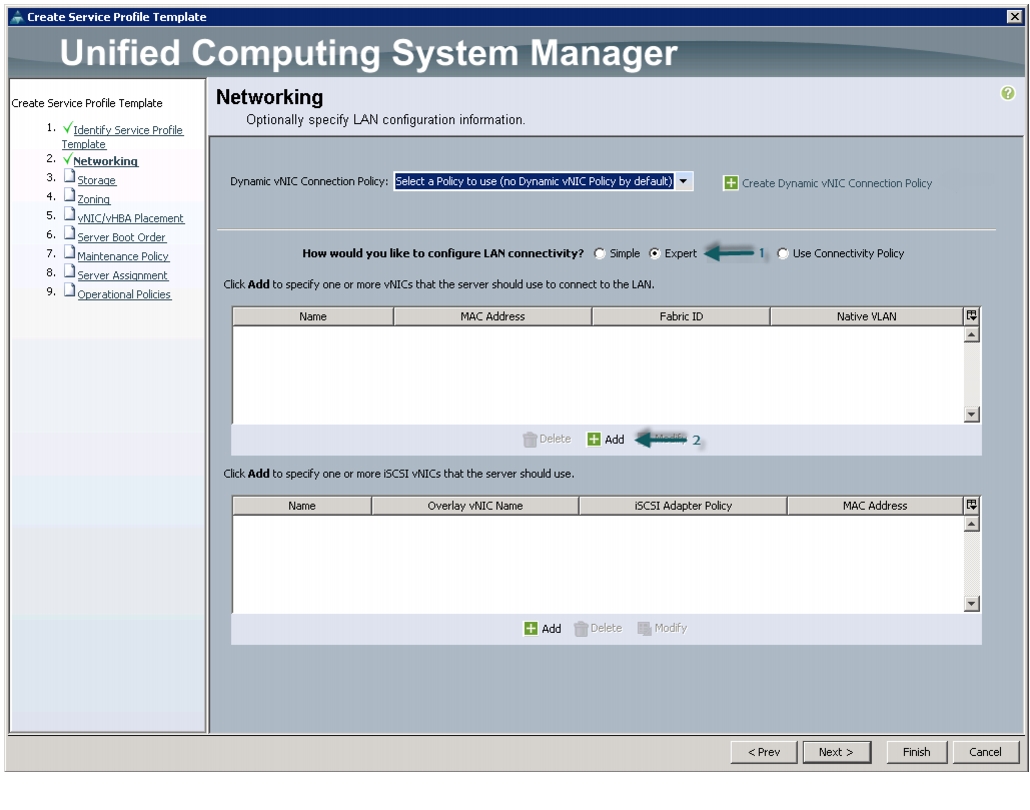Select the Simple LAN connectivity option
The width and height of the screenshot is (1030, 810).
click(600, 254)
